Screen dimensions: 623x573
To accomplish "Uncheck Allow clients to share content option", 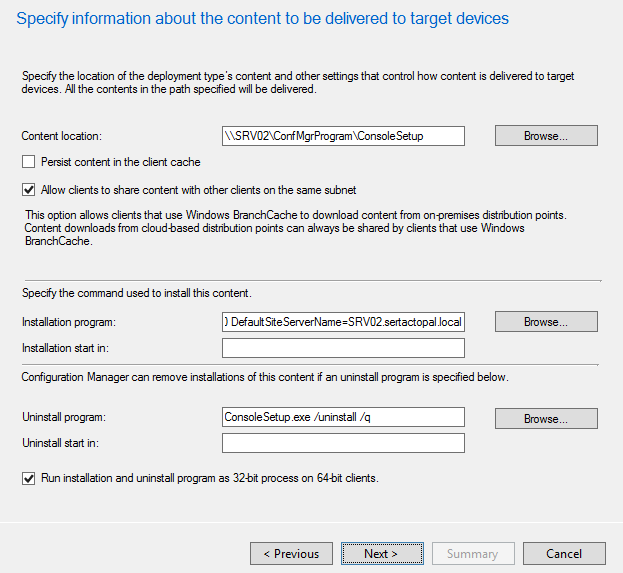I will click(x=28, y=190).
